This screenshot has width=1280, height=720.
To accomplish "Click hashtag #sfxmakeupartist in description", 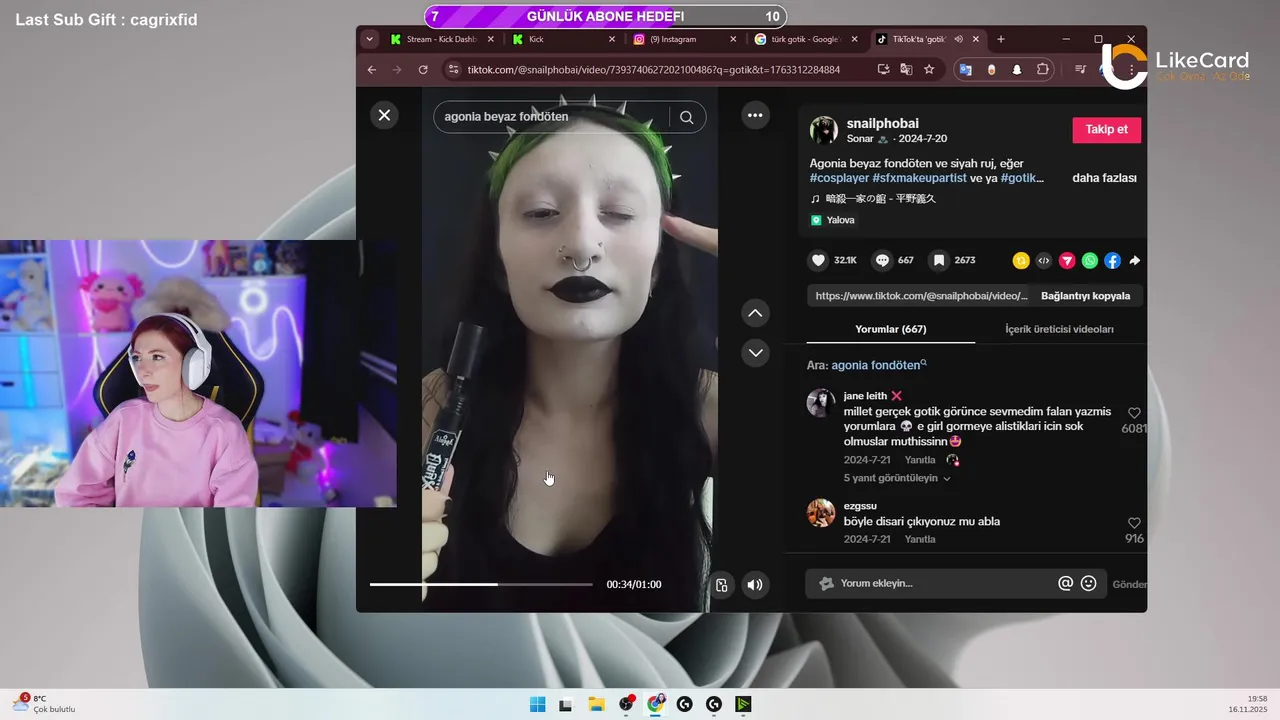I will point(920,178).
